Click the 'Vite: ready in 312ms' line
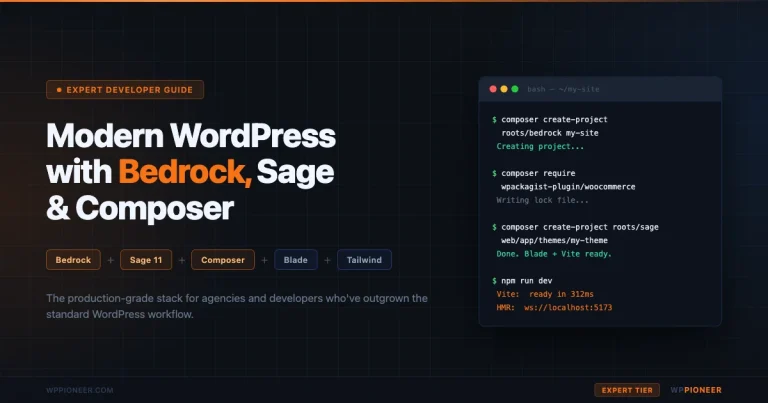 click(x=545, y=294)
